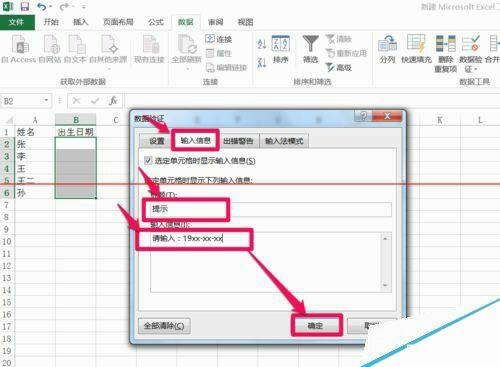Screen dimensions: 500x367
Task: Click the input message scrollbar down arrow
Action: [385, 286]
